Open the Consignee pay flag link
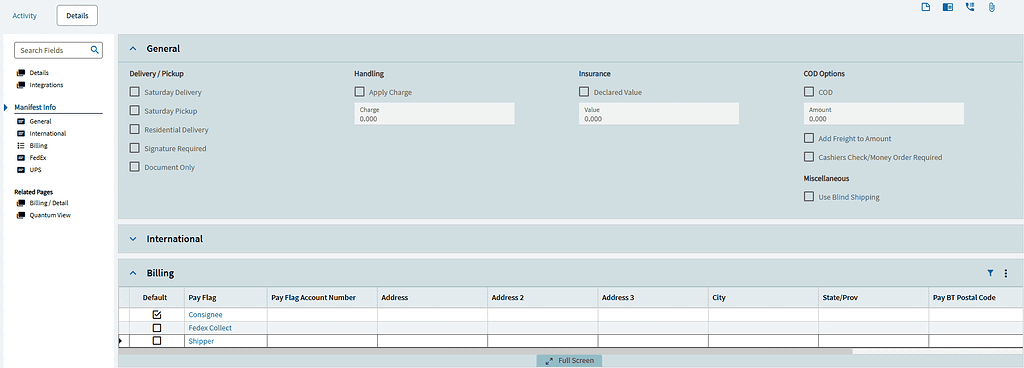Viewport: 1024px width, 368px height. coord(205,314)
